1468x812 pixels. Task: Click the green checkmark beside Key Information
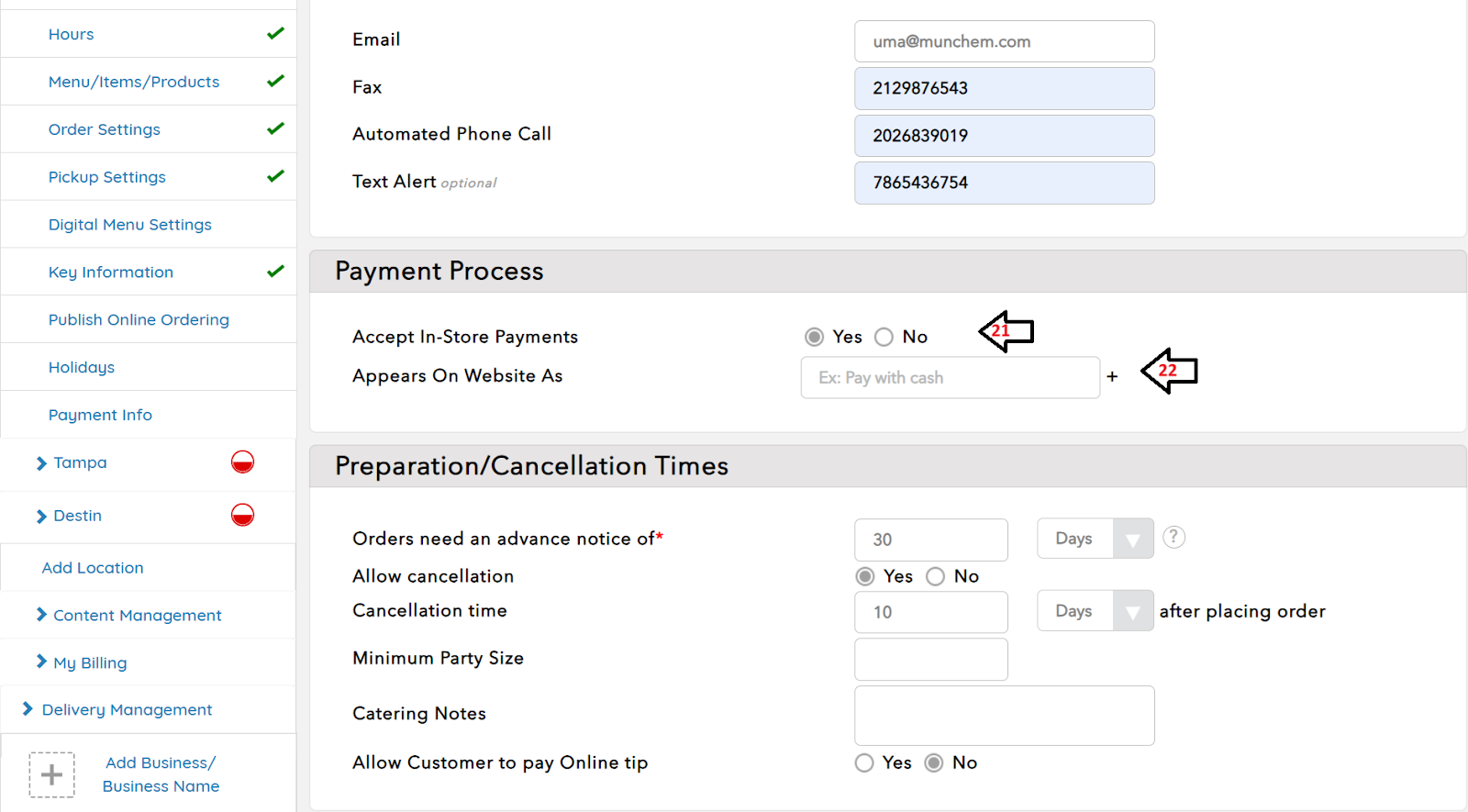pyautogui.click(x=275, y=272)
